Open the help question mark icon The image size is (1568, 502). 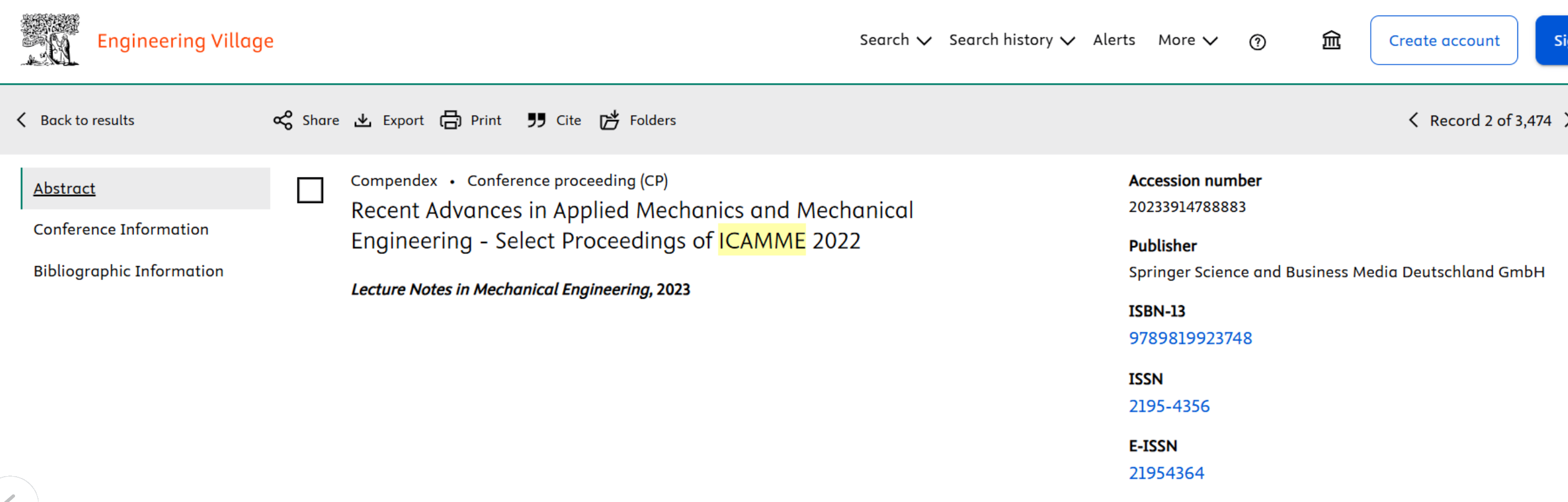click(x=1257, y=42)
